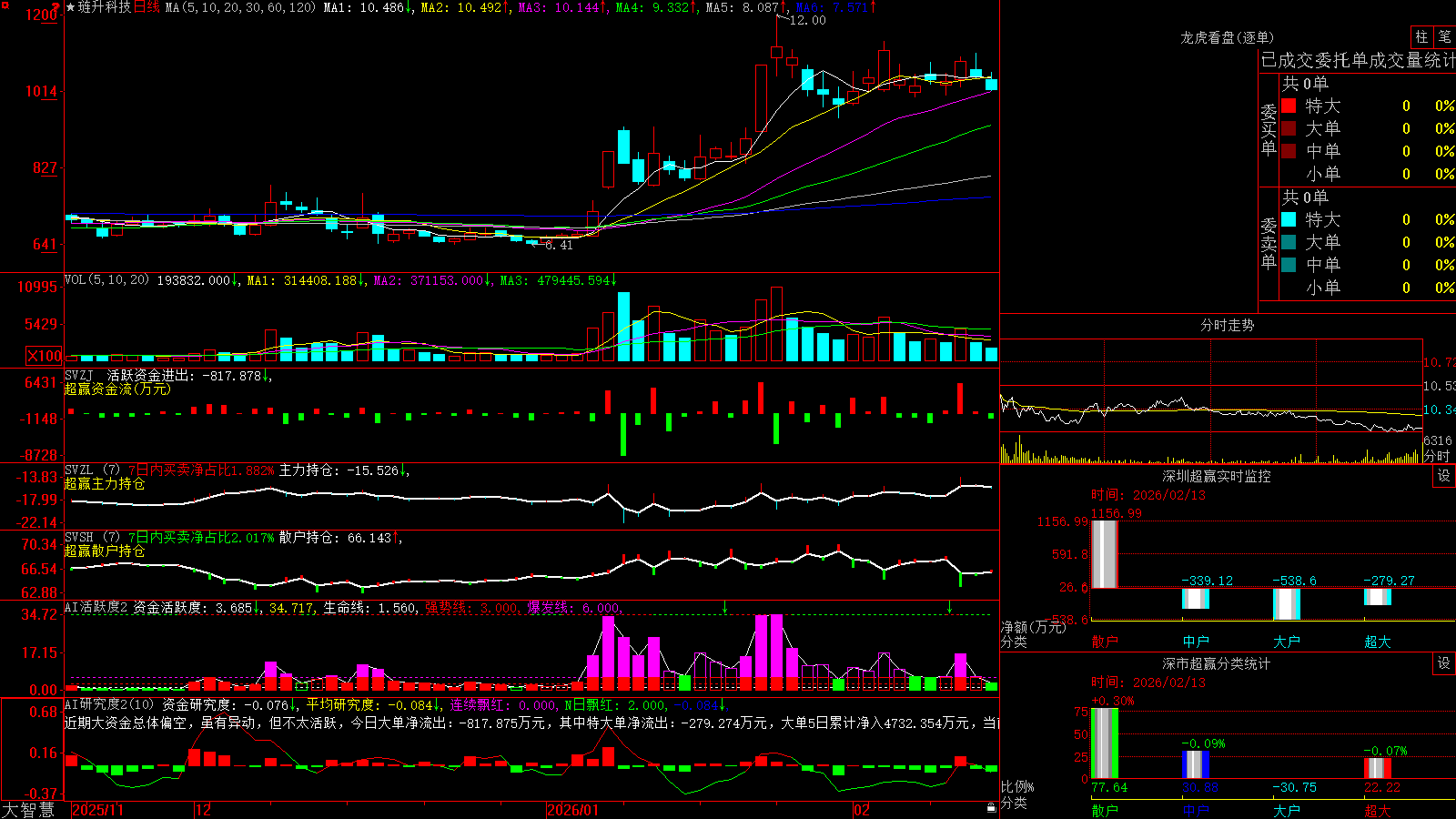The image size is (1456, 819).
Task: Open 设 settings for 深市超赢分类统计
Action: [x=1444, y=663]
